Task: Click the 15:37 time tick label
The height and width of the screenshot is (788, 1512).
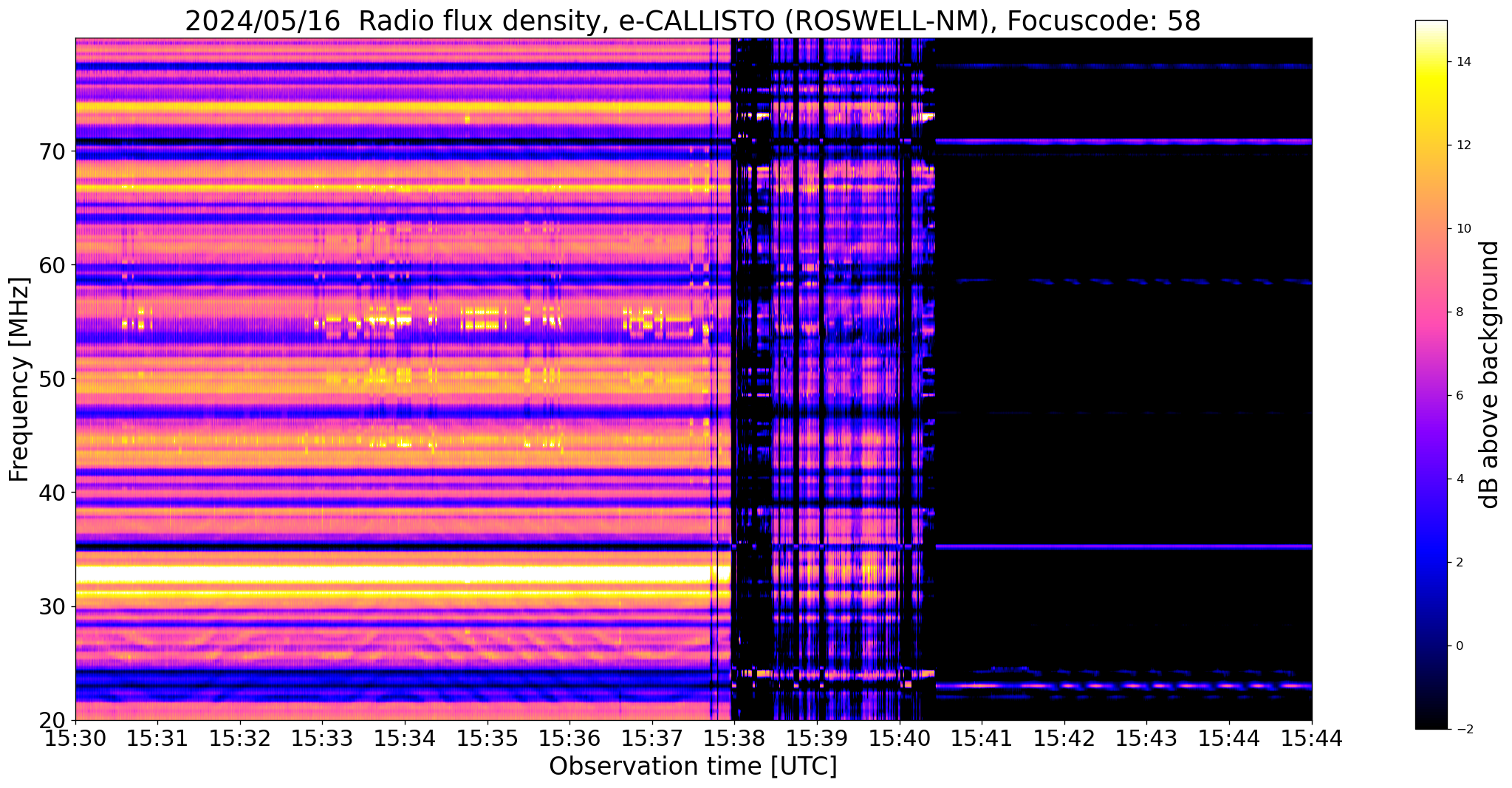Action: click(x=652, y=738)
